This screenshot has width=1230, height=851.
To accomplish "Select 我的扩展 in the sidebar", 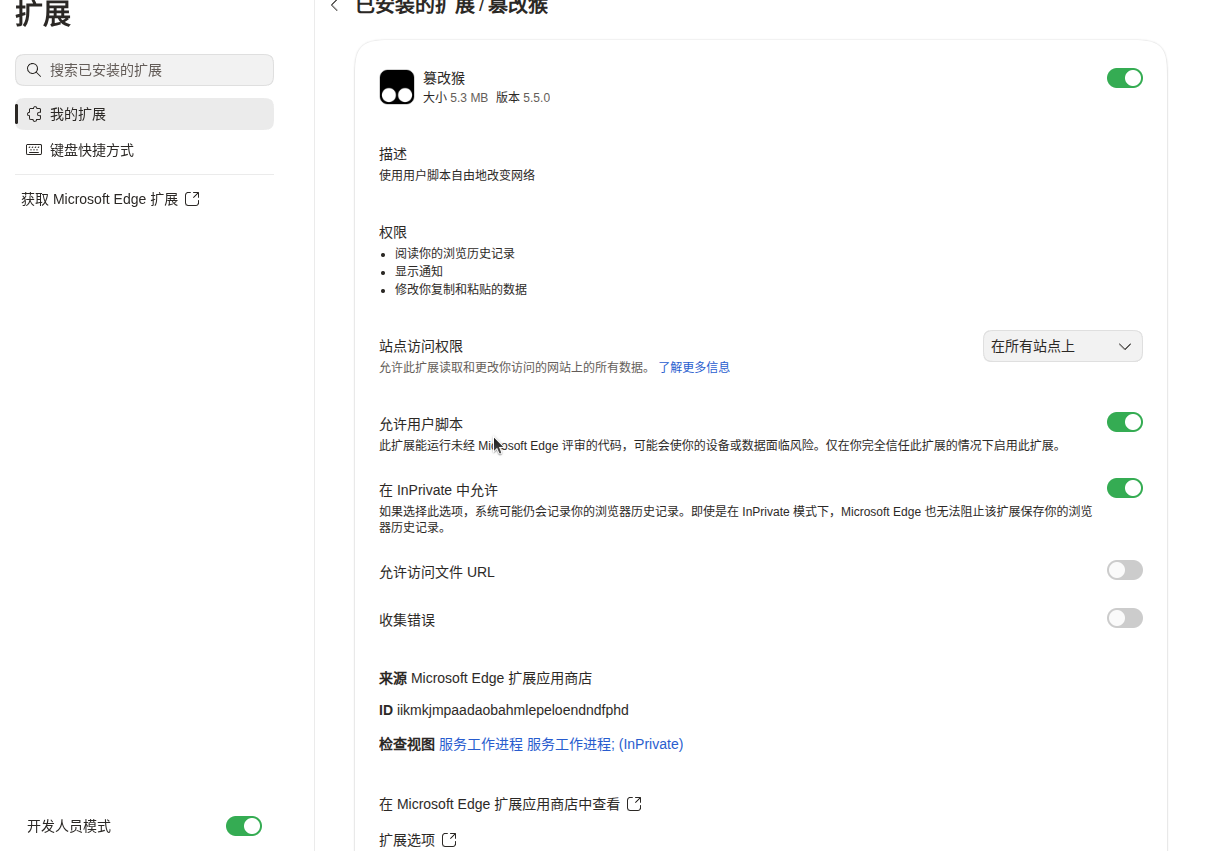I will click(145, 114).
